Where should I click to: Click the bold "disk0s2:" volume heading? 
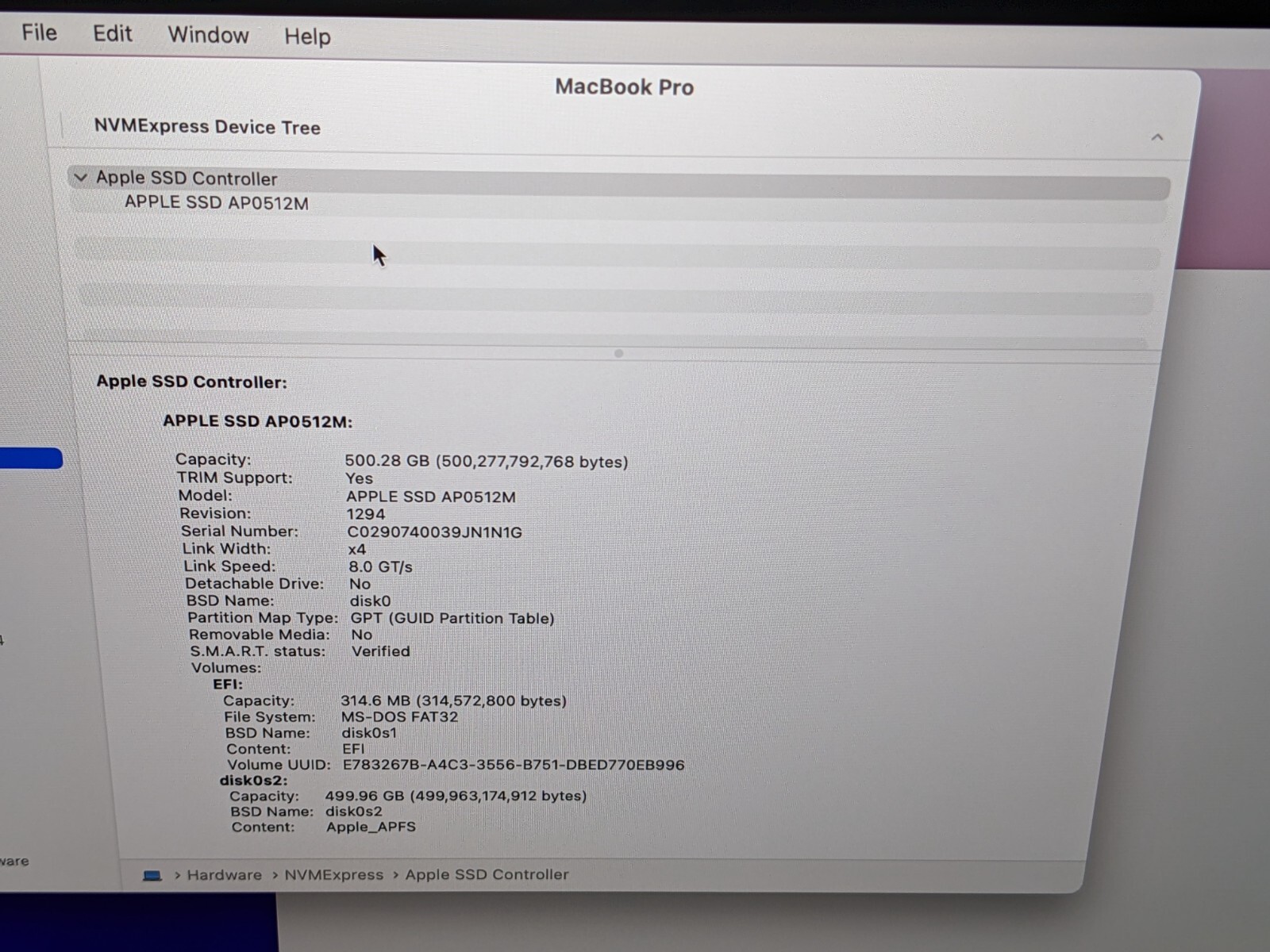[253, 781]
